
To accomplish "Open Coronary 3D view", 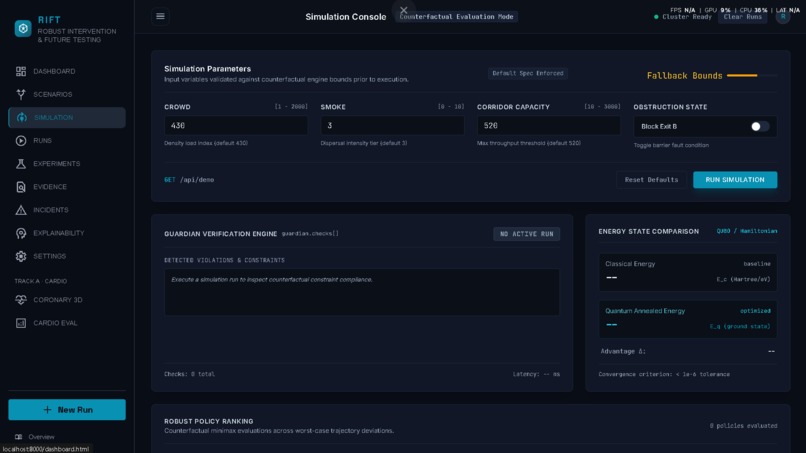I will (x=67, y=300).
